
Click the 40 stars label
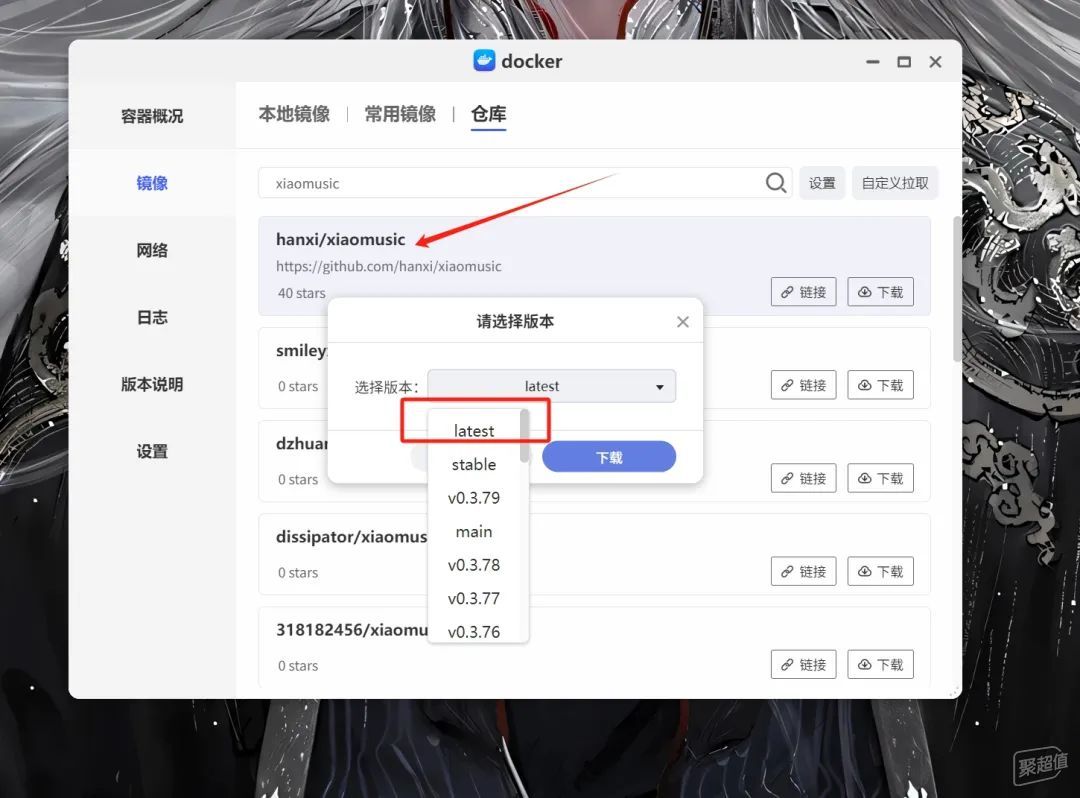click(x=302, y=293)
